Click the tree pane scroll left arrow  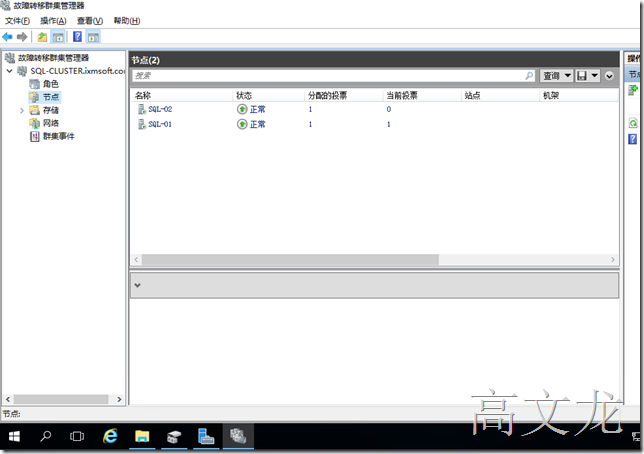(x=8, y=399)
